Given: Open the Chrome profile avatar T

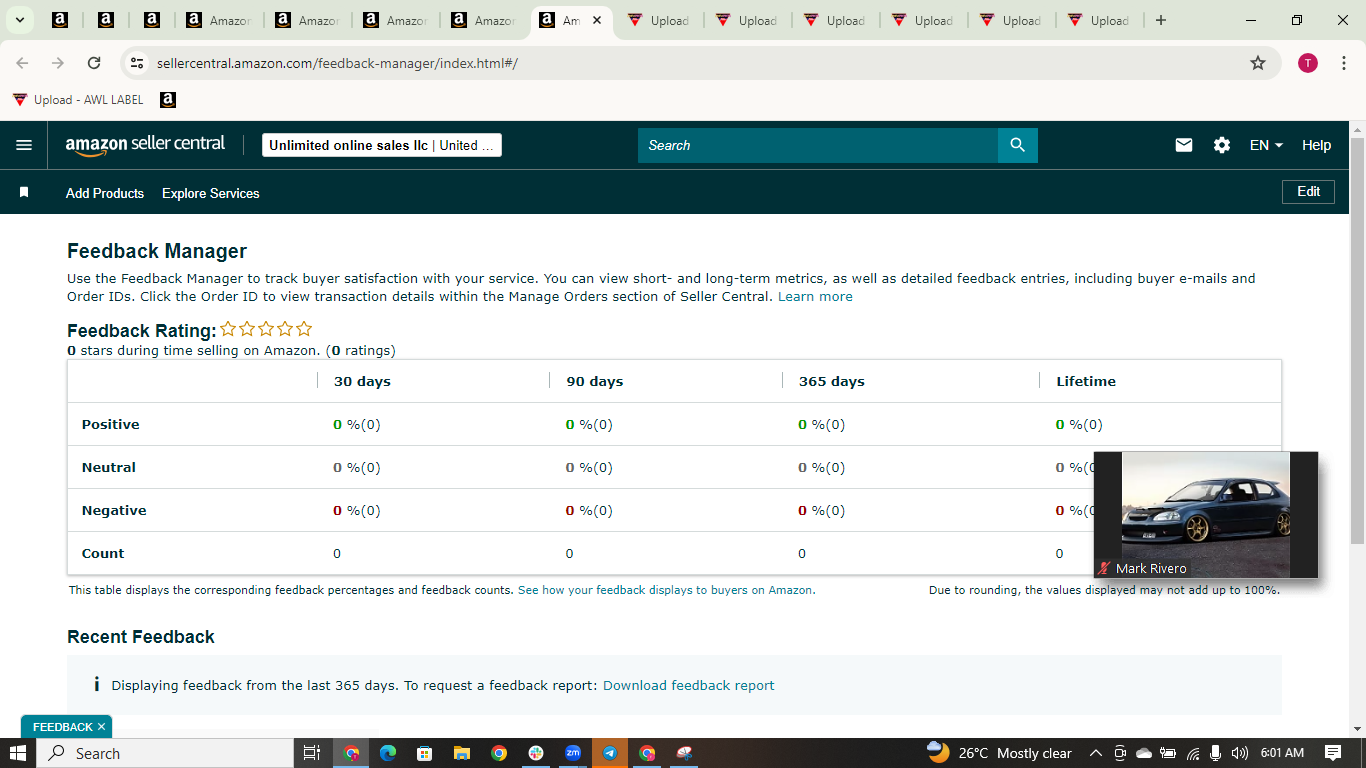Looking at the screenshot, I should tap(1308, 63).
